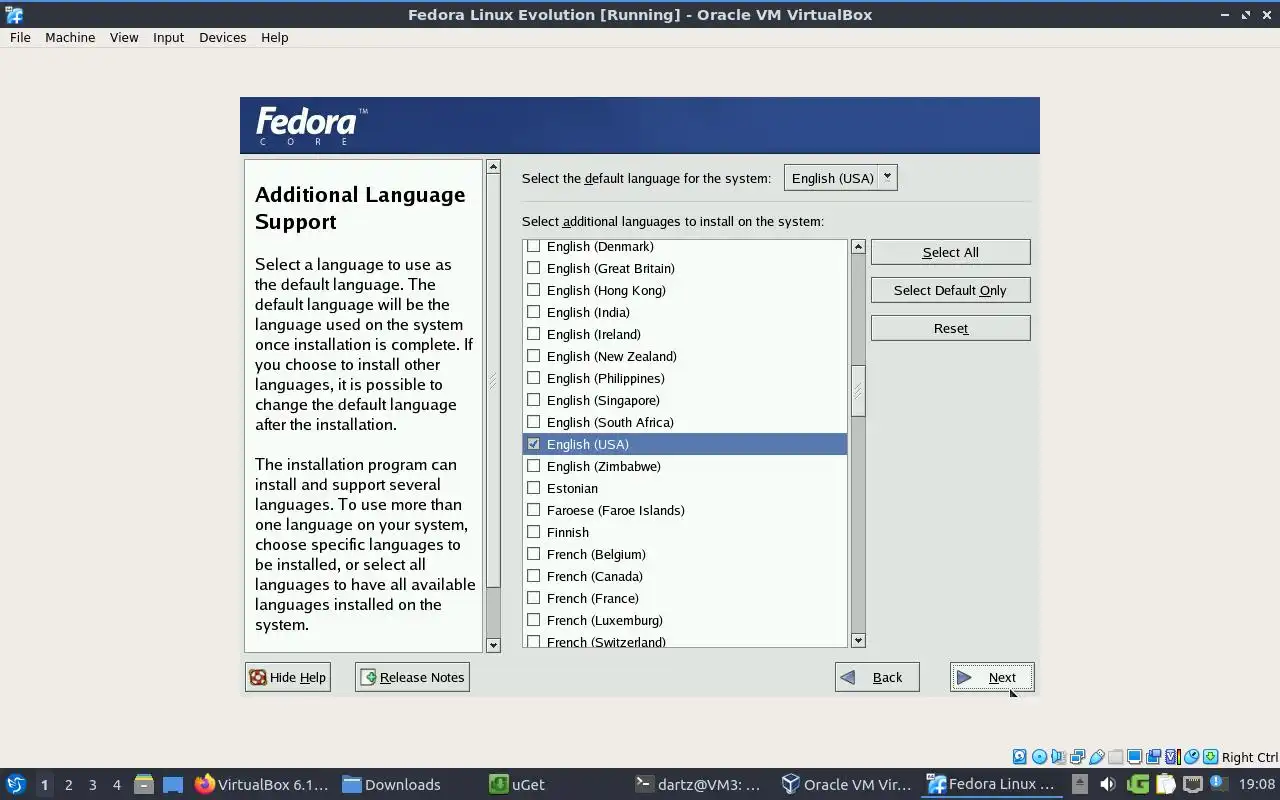Viewport: 1280px width, 800px height.
Task: Open the default language dropdown
Action: point(840,178)
